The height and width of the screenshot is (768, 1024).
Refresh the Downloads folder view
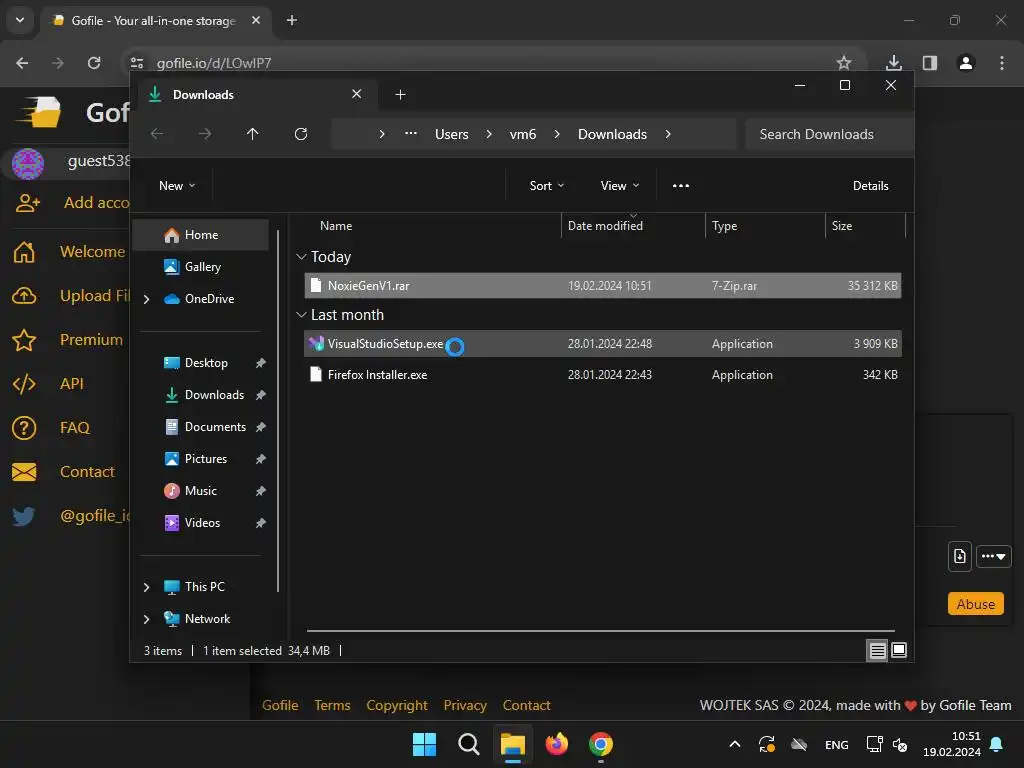coord(300,134)
